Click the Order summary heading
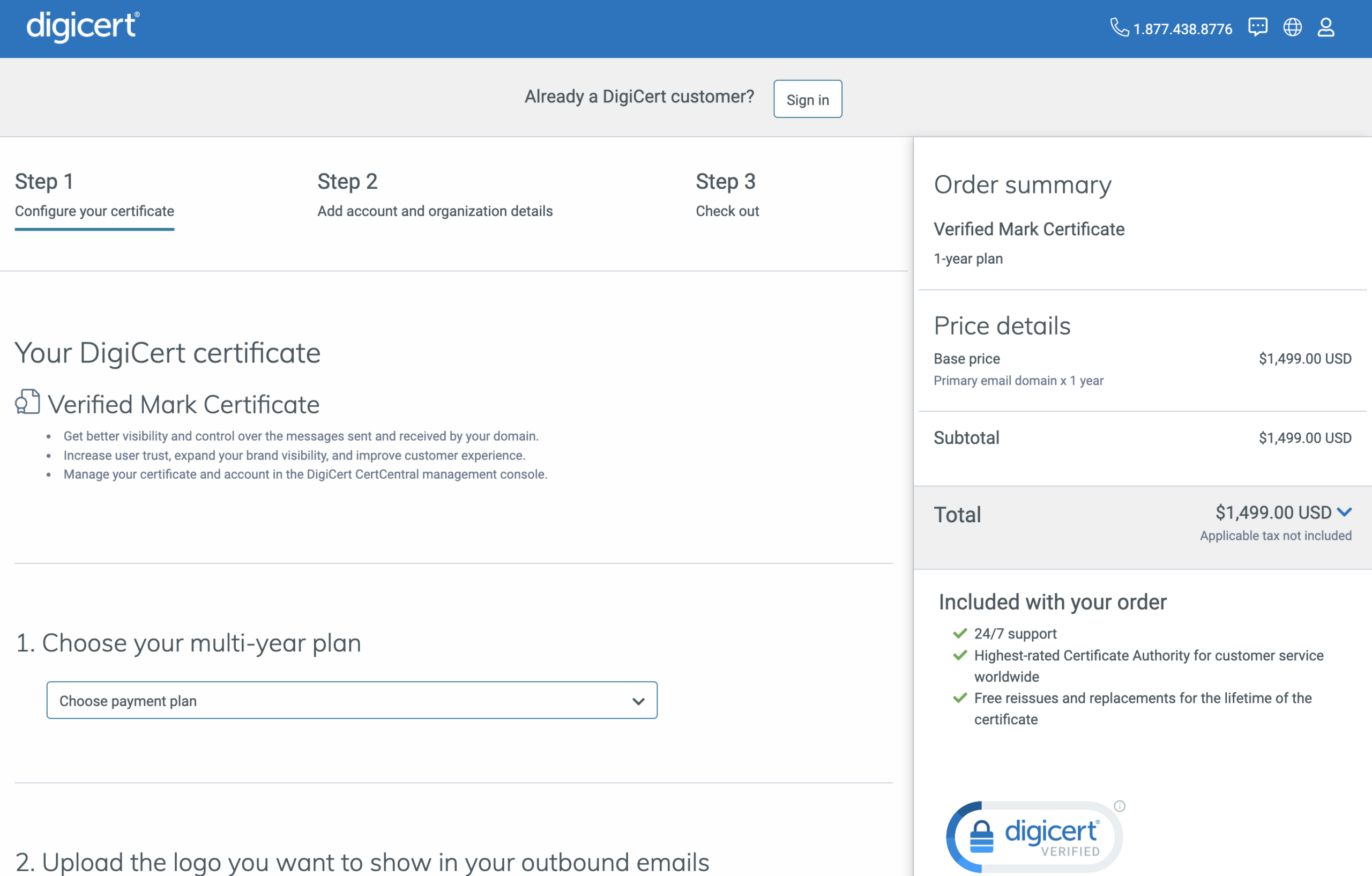This screenshot has width=1372, height=876. (x=1022, y=184)
